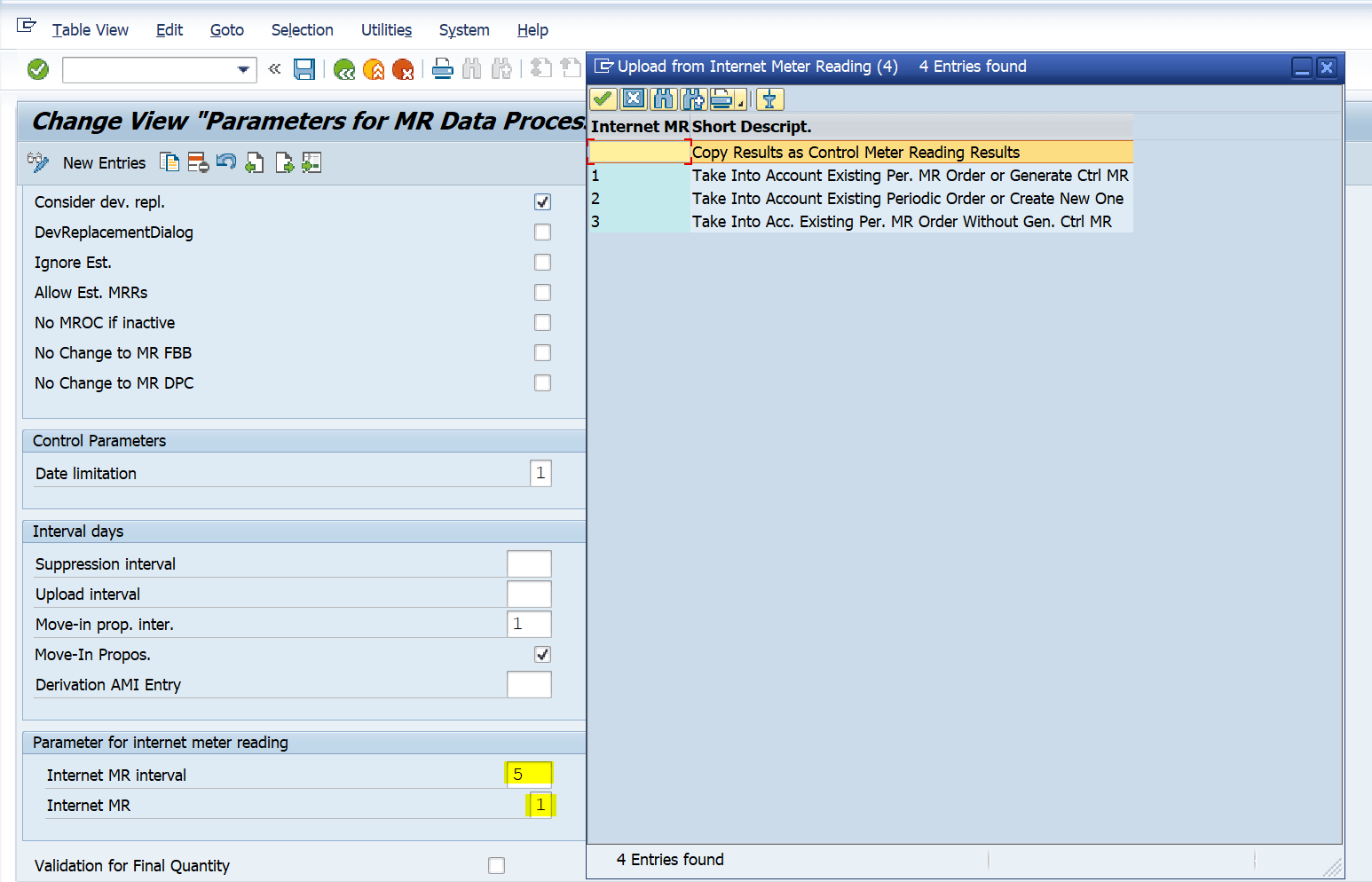Click the popup Cancel X icon

tap(634, 98)
